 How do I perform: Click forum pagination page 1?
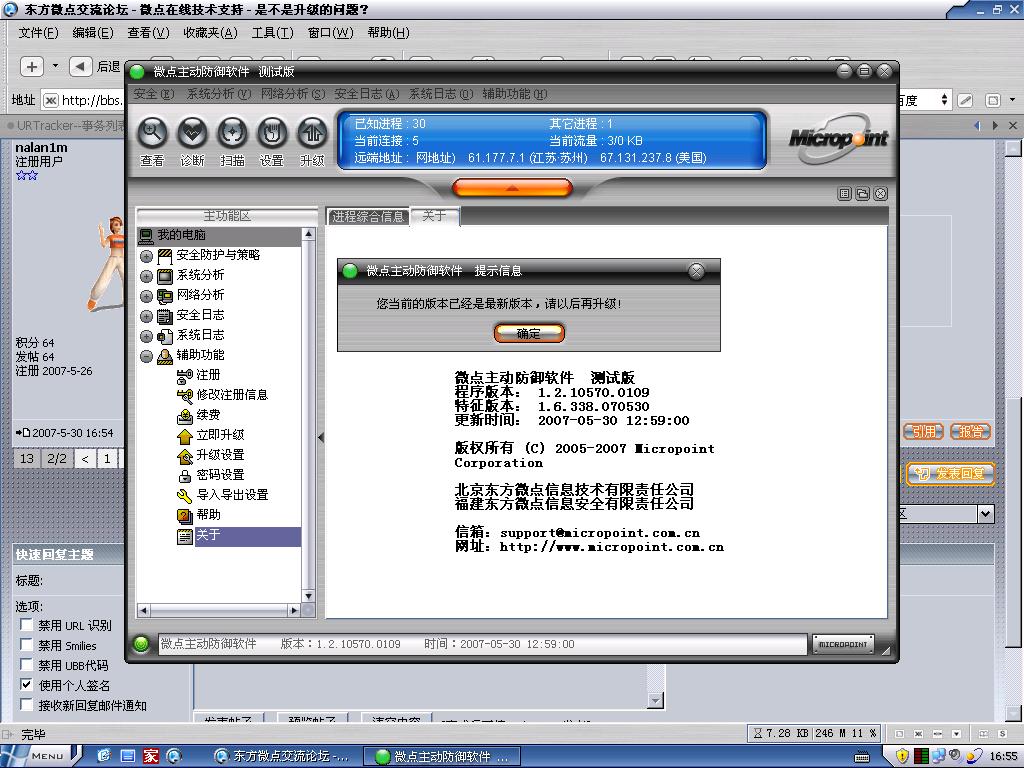pos(107,458)
